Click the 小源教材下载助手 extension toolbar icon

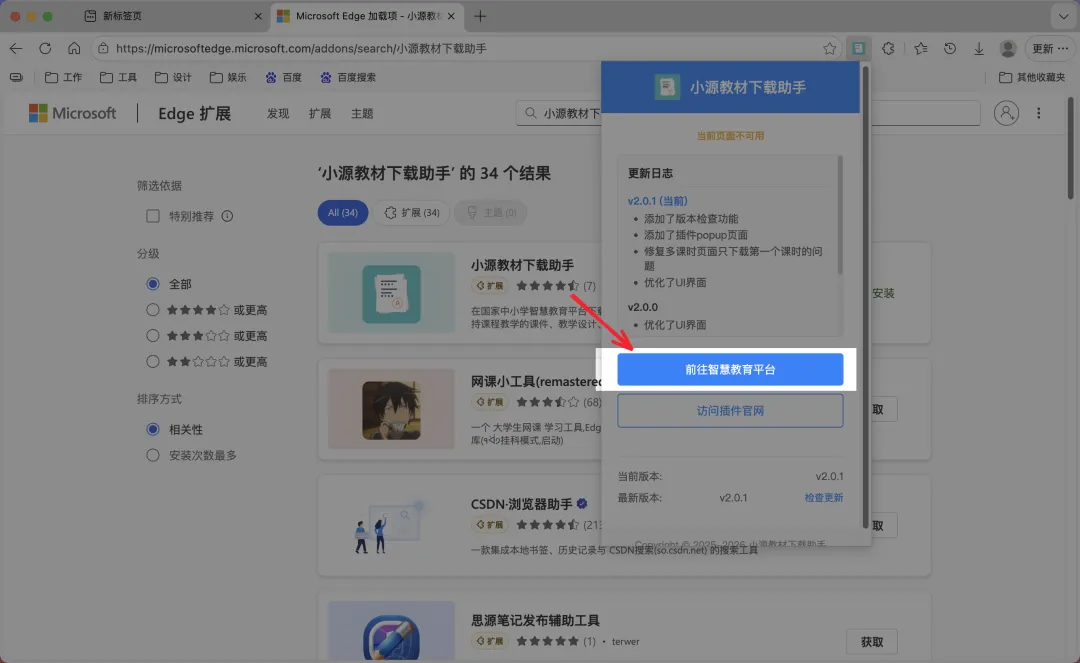tap(858, 48)
